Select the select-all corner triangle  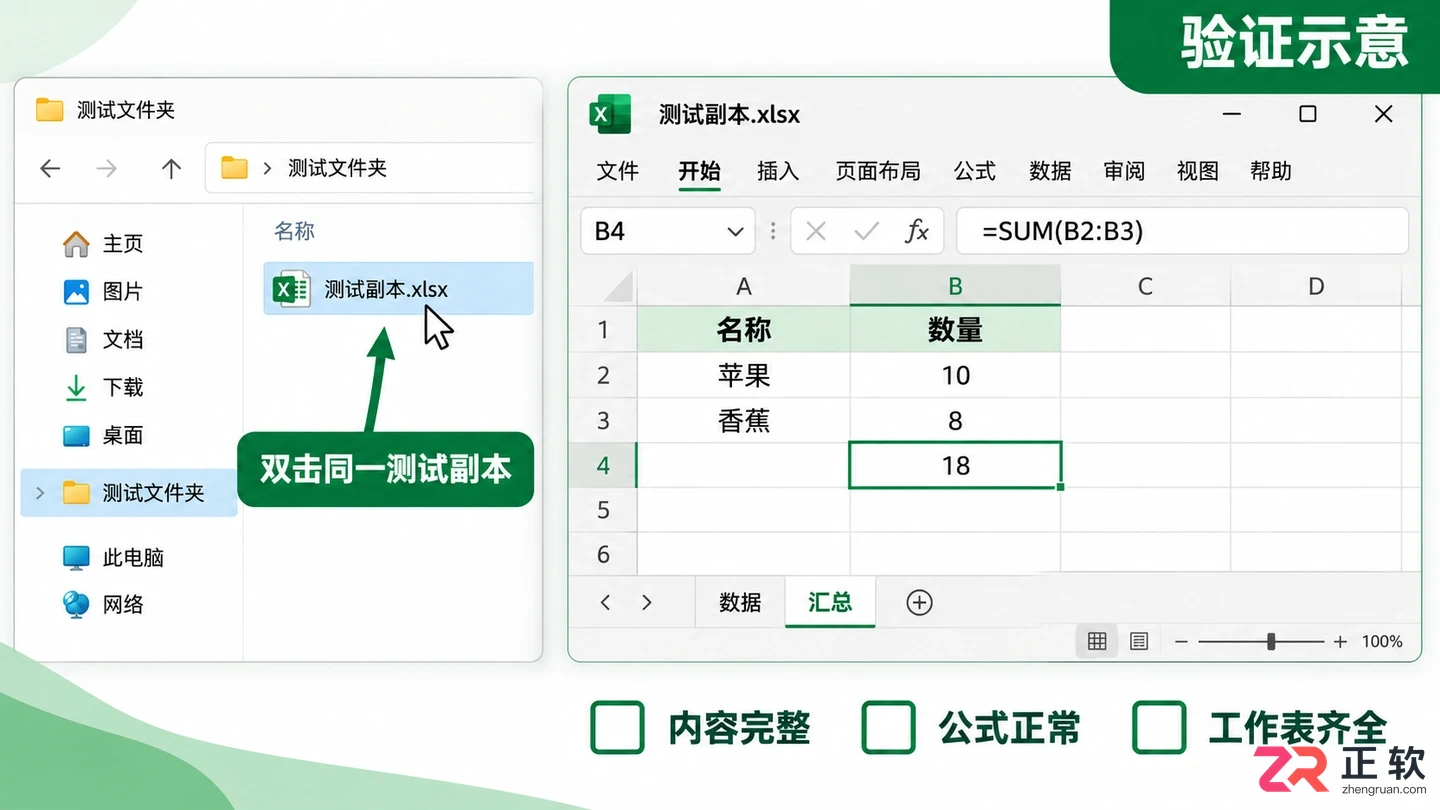pyautogui.click(x=618, y=287)
